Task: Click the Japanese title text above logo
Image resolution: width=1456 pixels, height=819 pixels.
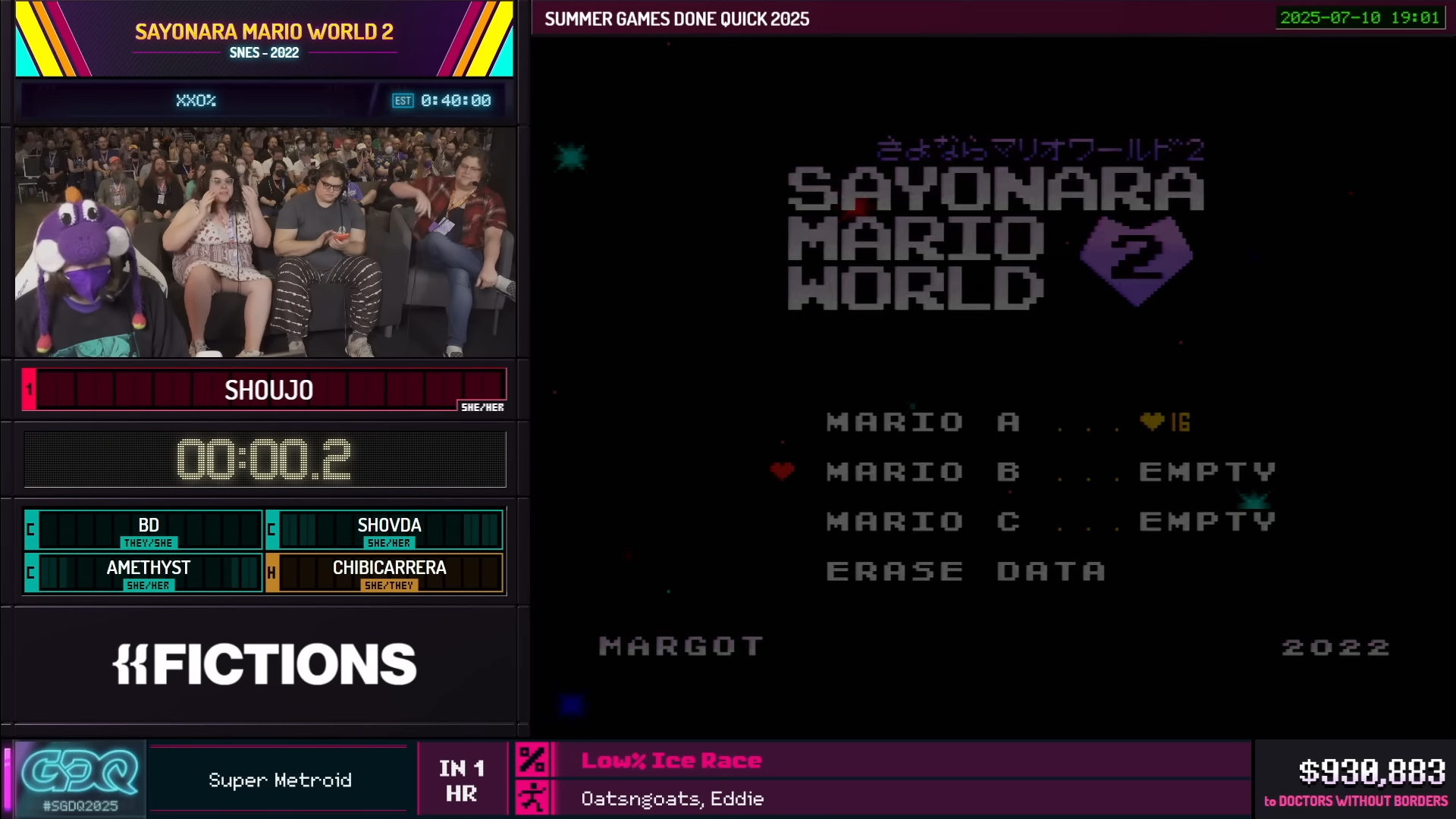Action: [1040, 149]
